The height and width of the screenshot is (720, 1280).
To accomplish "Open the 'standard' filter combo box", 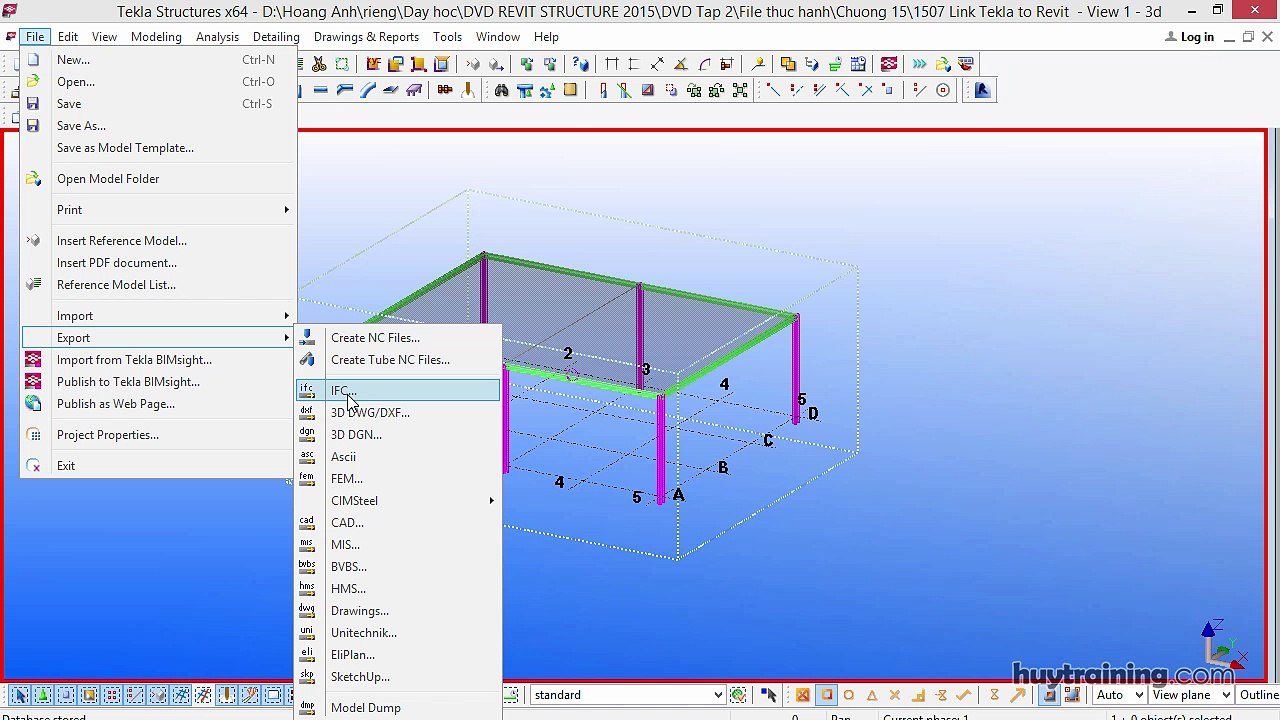I will coord(628,695).
